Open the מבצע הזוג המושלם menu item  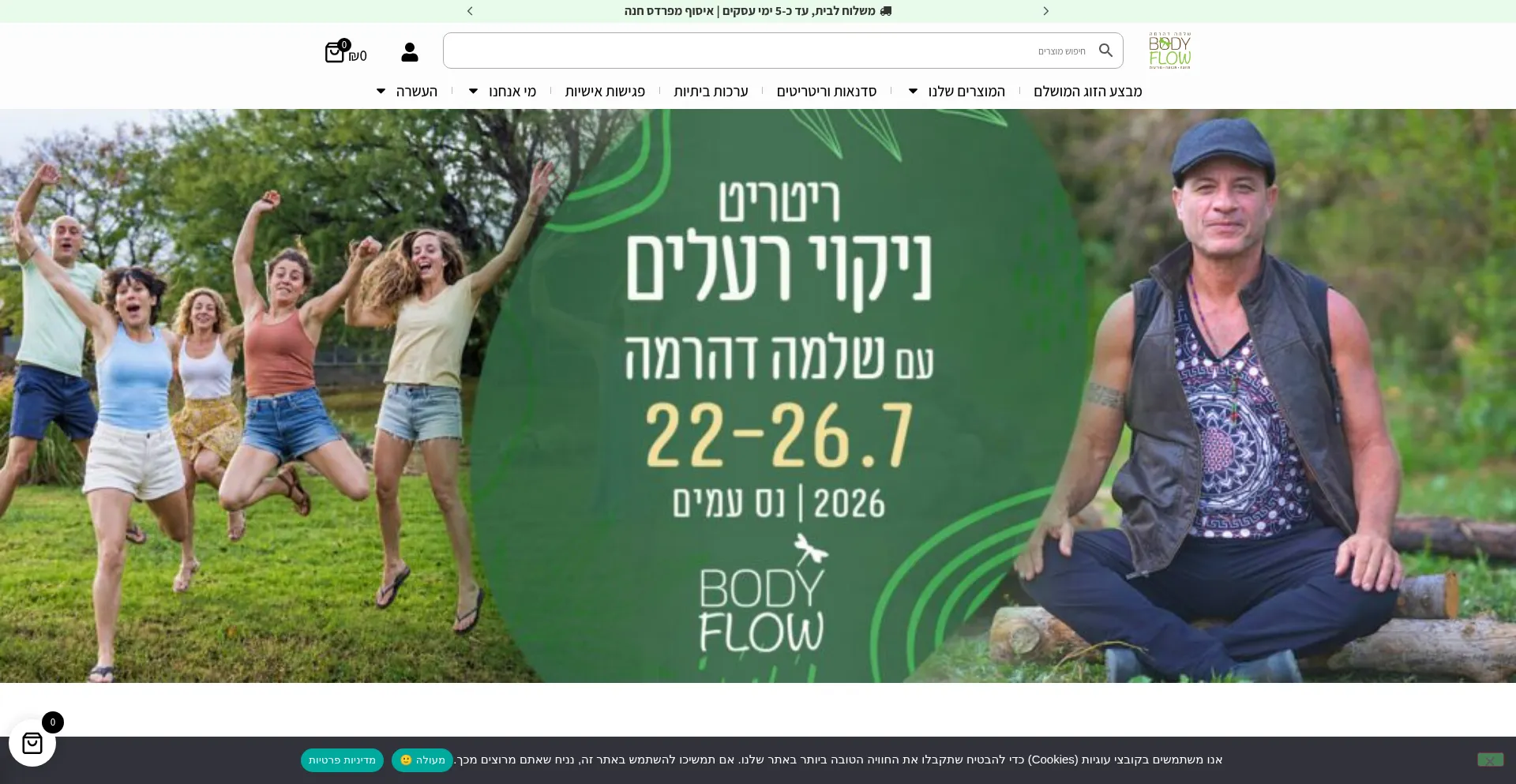(x=1087, y=92)
